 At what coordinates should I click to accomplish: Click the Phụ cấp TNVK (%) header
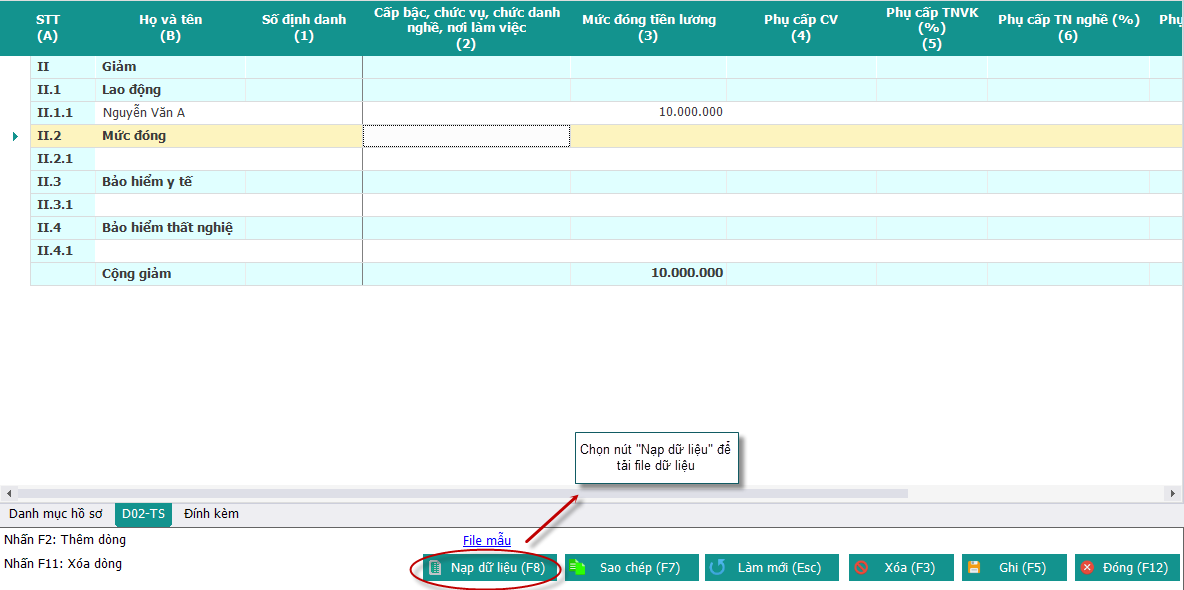click(x=932, y=27)
